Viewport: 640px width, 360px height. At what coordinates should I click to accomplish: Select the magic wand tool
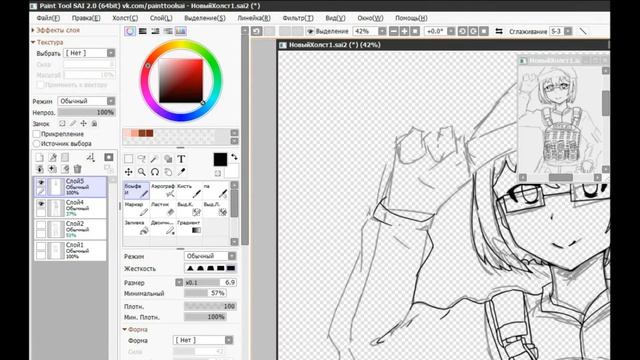point(154,159)
